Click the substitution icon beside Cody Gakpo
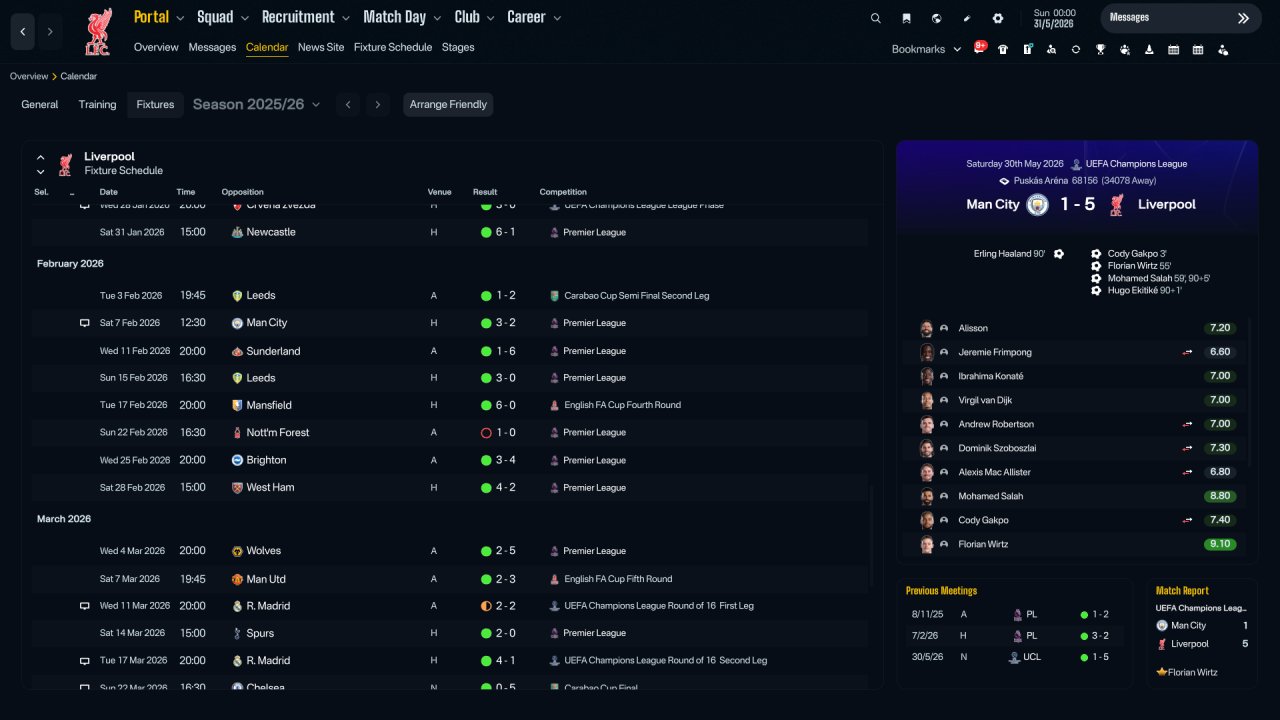This screenshot has width=1280, height=720. point(1187,520)
